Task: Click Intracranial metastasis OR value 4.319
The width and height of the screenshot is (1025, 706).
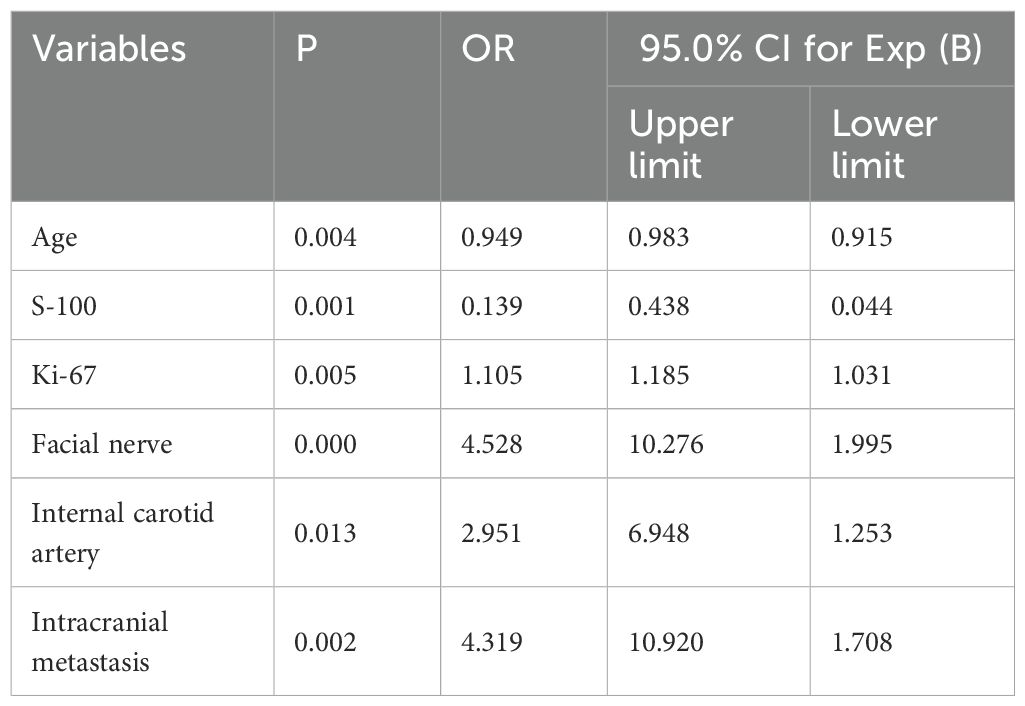Action: coord(491,641)
